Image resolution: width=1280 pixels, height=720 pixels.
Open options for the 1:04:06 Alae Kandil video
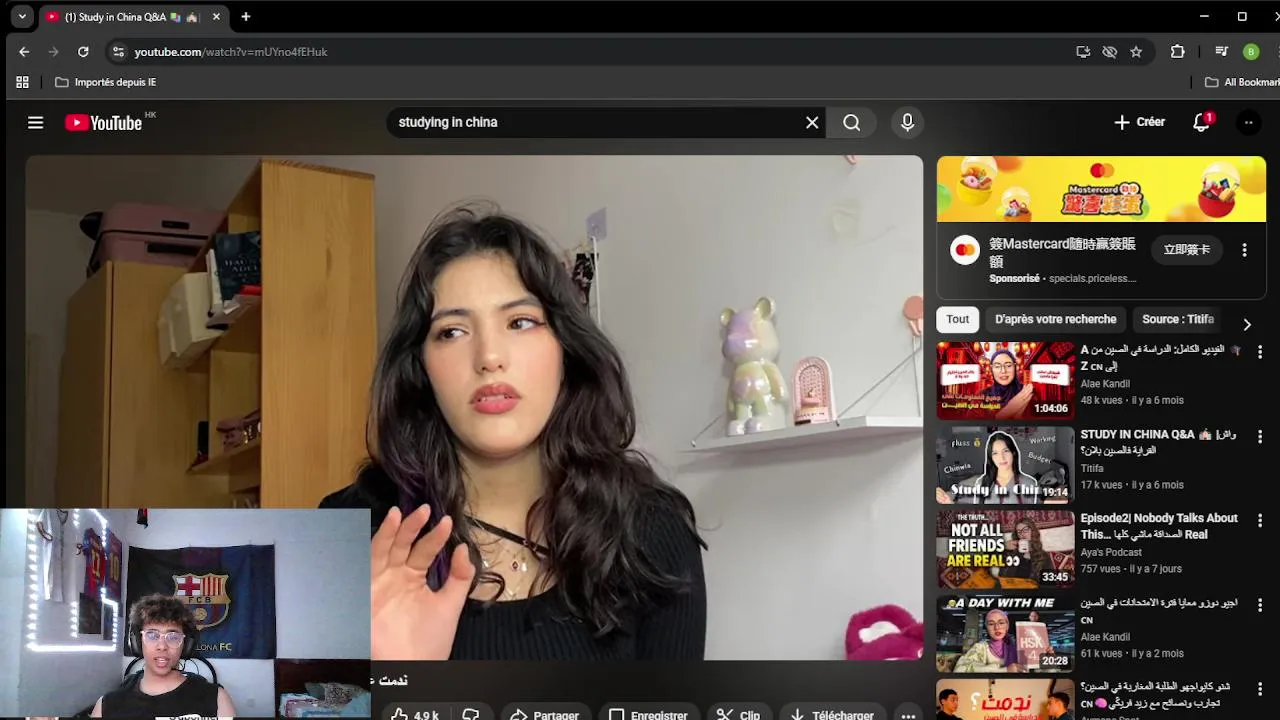click(x=1260, y=352)
